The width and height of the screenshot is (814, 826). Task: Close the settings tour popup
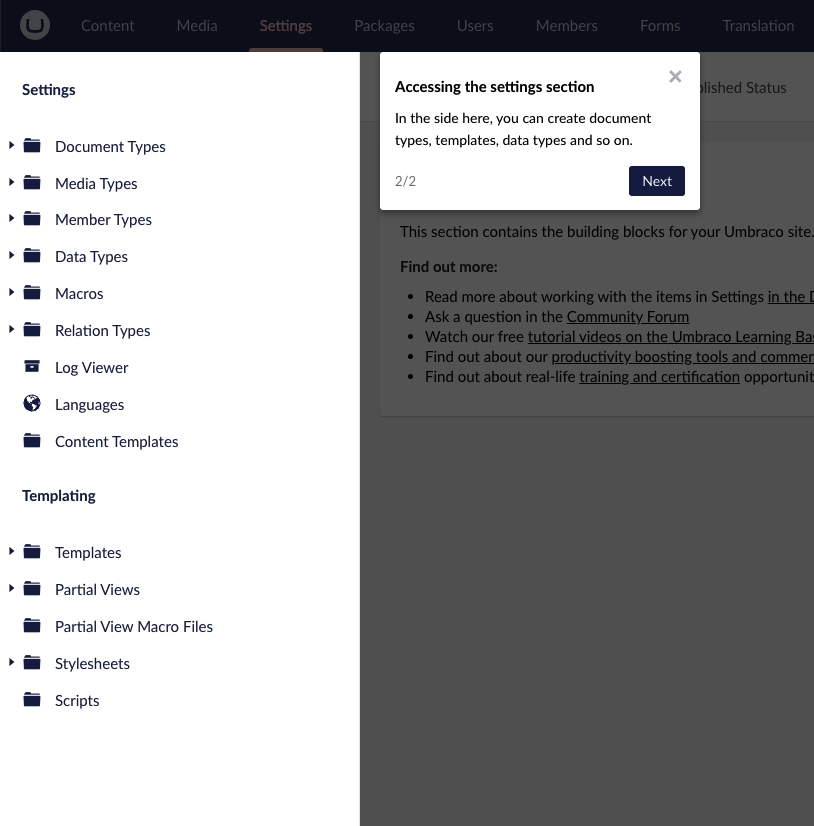pos(675,76)
